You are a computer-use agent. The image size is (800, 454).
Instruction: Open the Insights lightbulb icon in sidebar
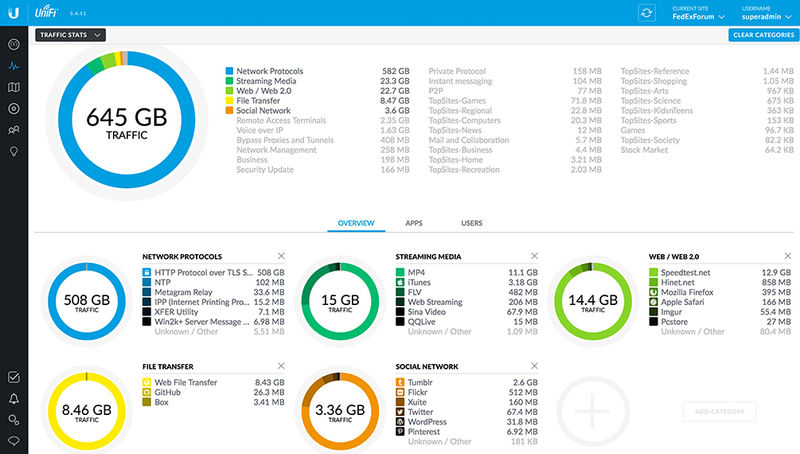click(14, 152)
